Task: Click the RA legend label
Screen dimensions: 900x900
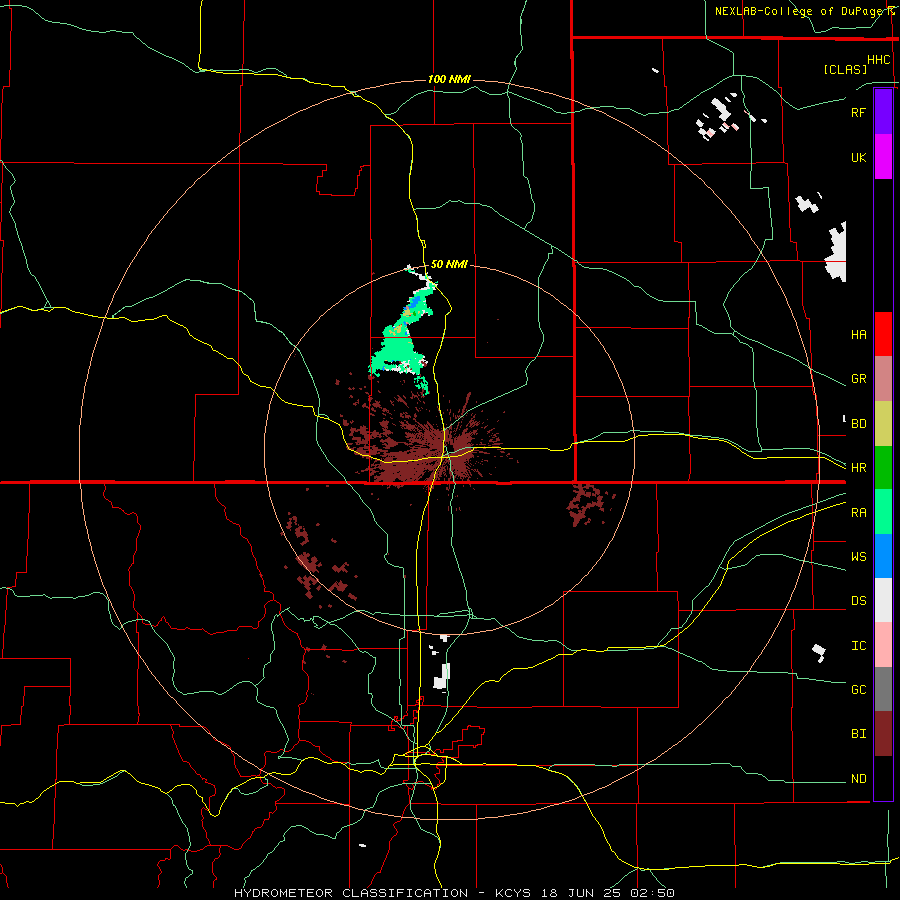Action: point(858,513)
